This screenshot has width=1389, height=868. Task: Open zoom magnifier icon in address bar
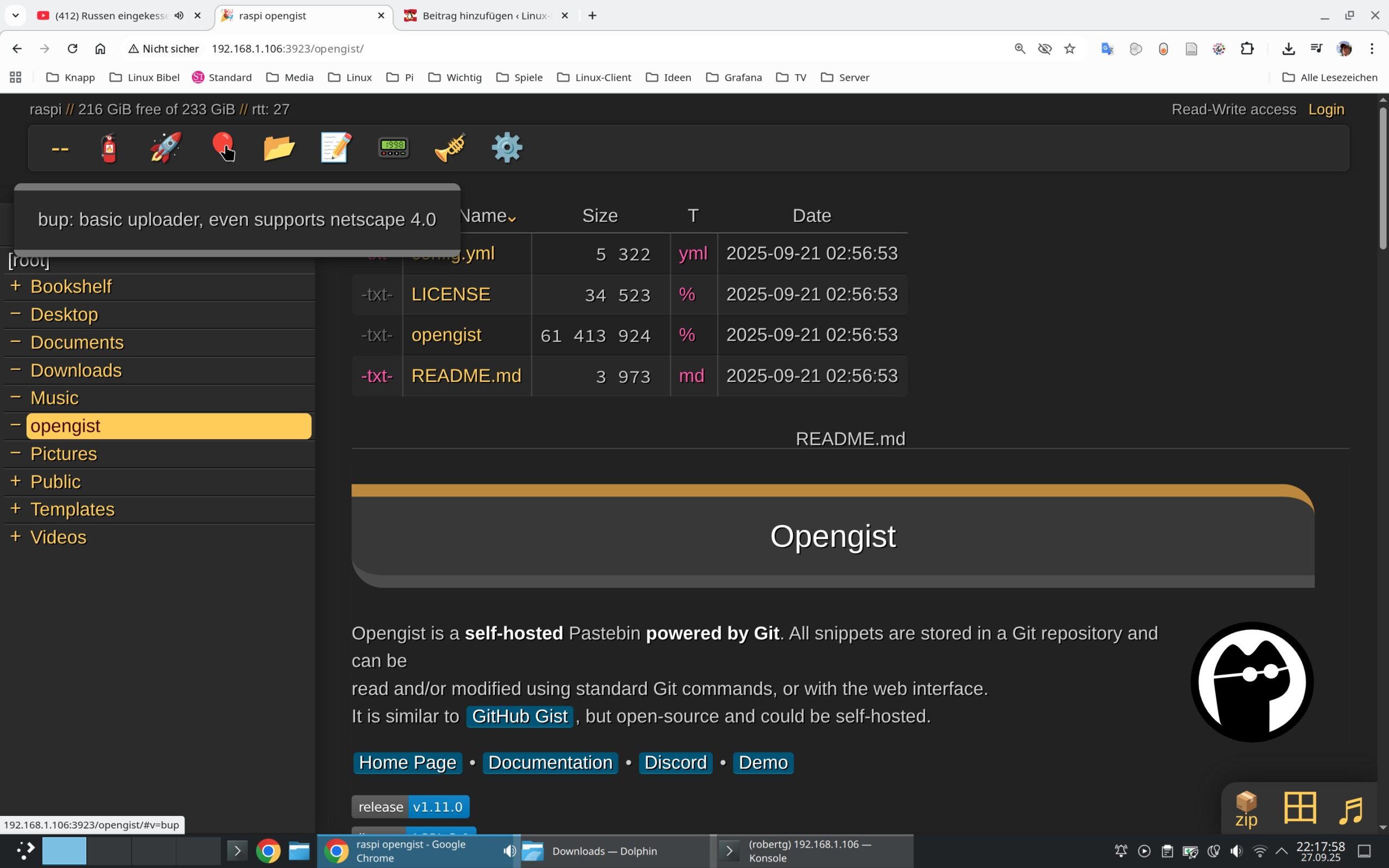[x=1020, y=49]
